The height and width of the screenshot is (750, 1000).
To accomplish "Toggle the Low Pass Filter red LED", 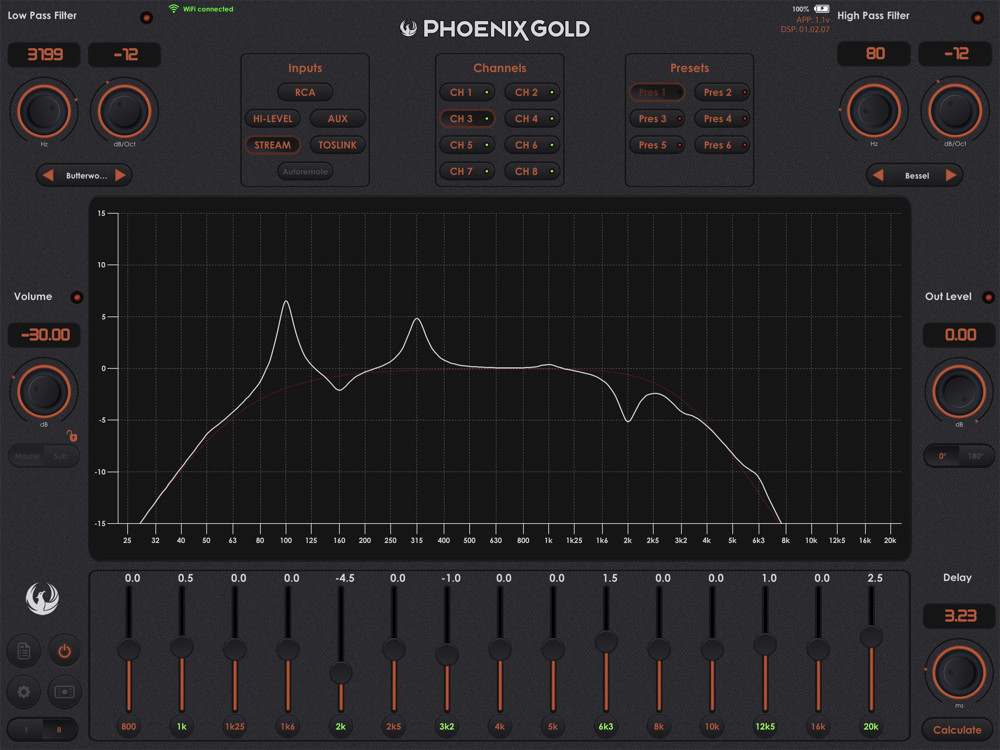I will pos(147,18).
